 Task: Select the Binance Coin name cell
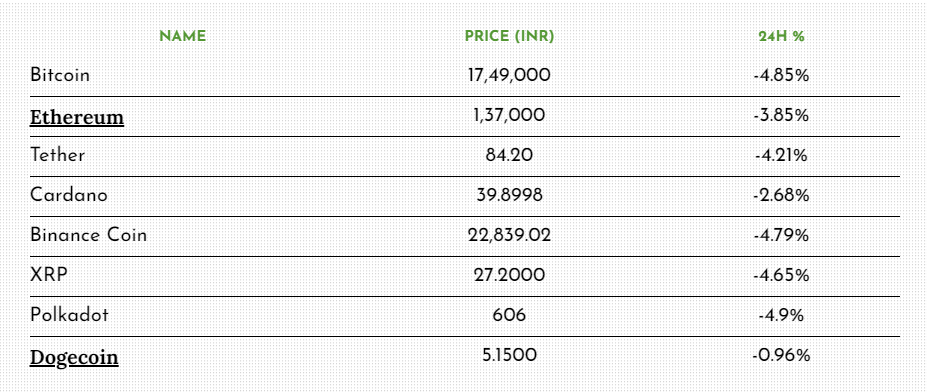[x=88, y=235]
